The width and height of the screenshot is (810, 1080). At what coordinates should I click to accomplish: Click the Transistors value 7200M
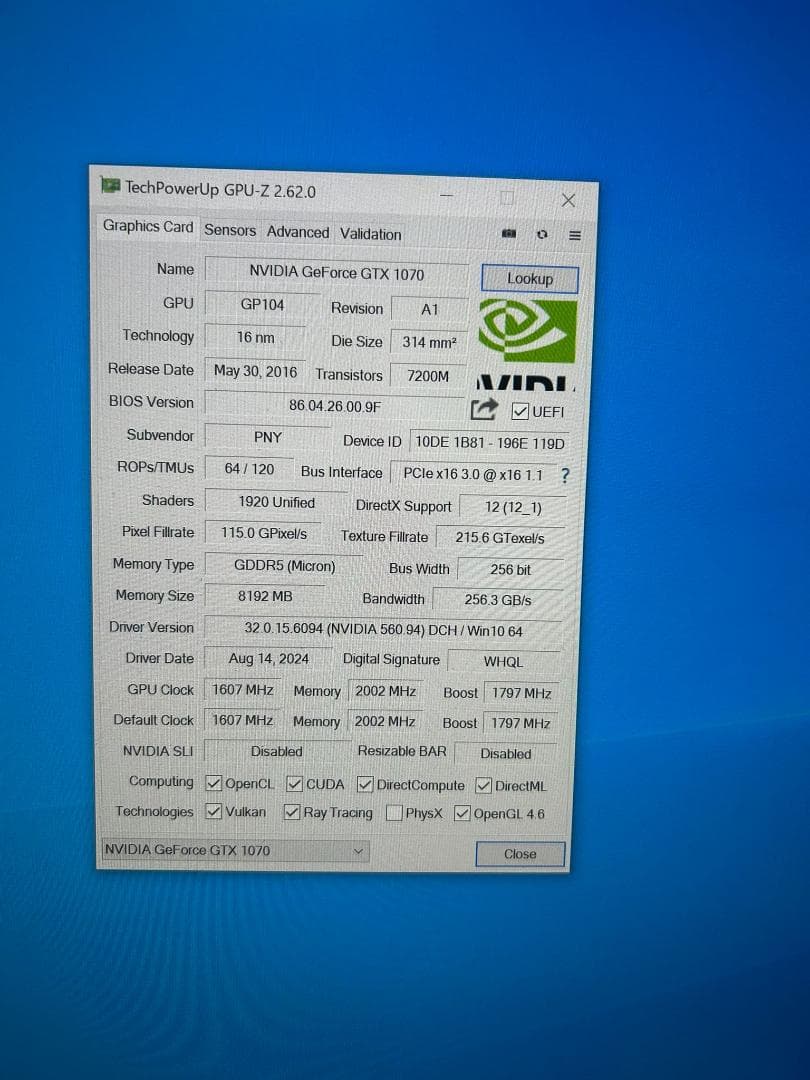tap(428, 376)
